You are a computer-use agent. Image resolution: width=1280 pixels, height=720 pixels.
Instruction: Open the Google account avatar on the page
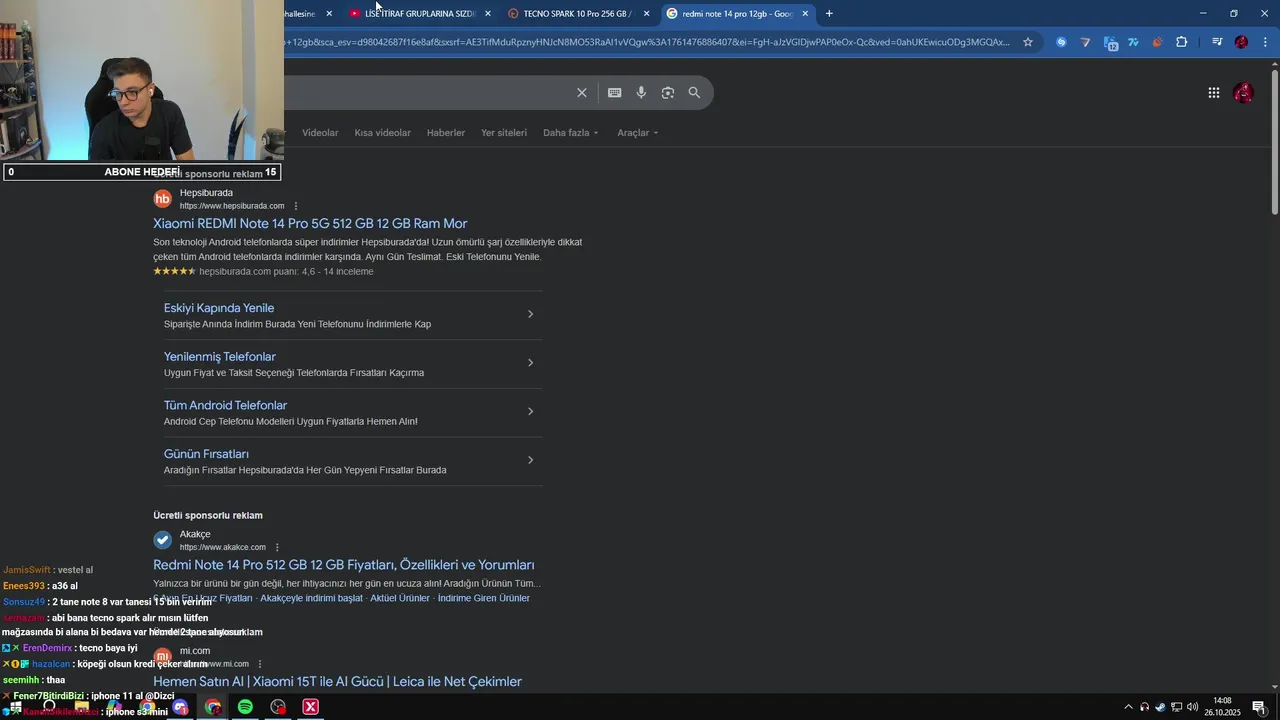1243,93
